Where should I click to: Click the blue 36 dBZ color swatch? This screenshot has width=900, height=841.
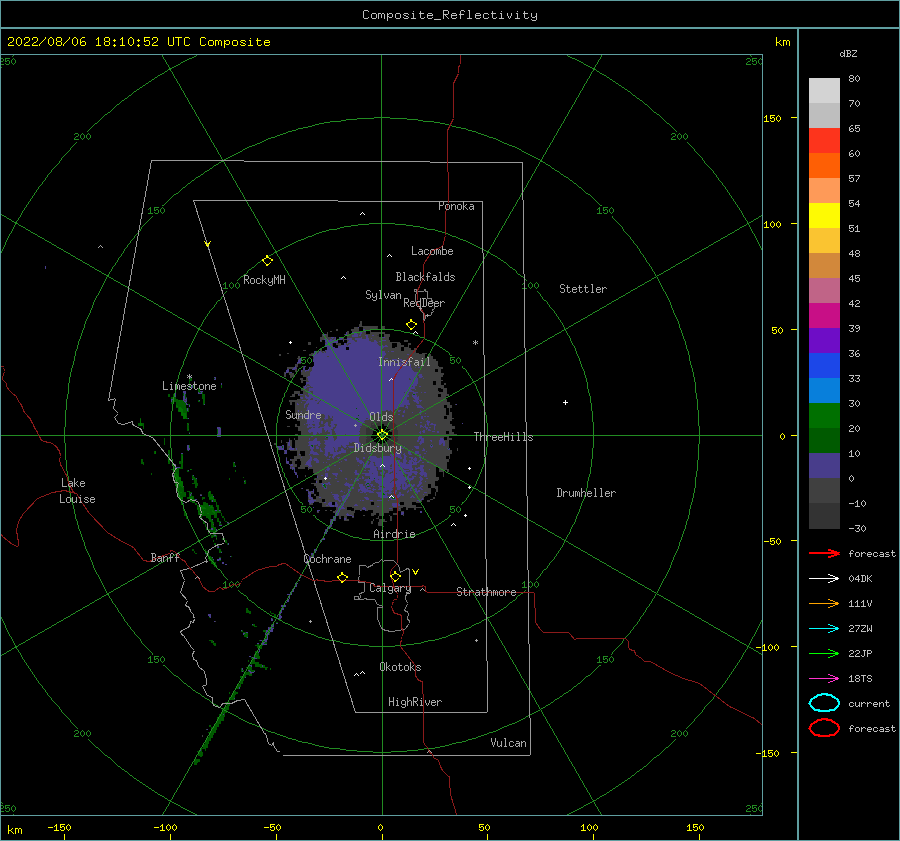[824, 365]
